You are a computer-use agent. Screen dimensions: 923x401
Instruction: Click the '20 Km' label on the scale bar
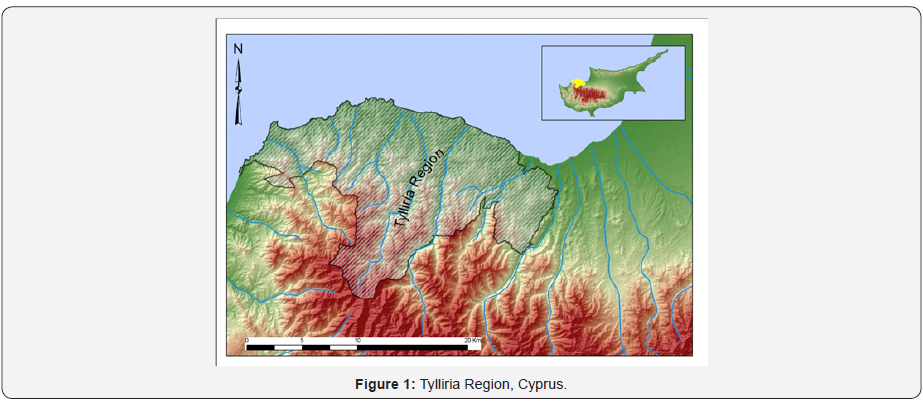pyautogui.click(x=472, y=340)
